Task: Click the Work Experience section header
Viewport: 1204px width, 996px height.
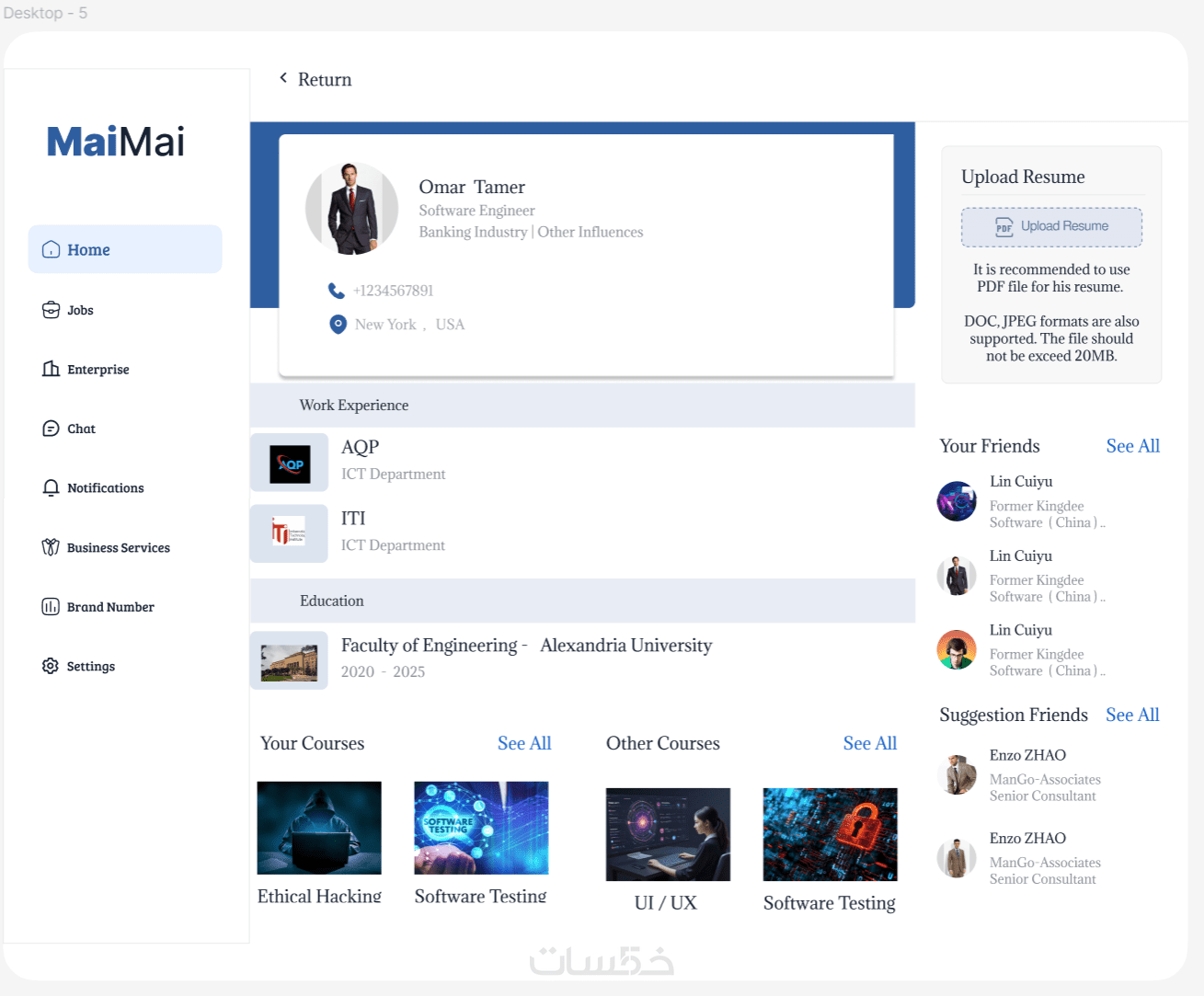Action: click(582, 405)
